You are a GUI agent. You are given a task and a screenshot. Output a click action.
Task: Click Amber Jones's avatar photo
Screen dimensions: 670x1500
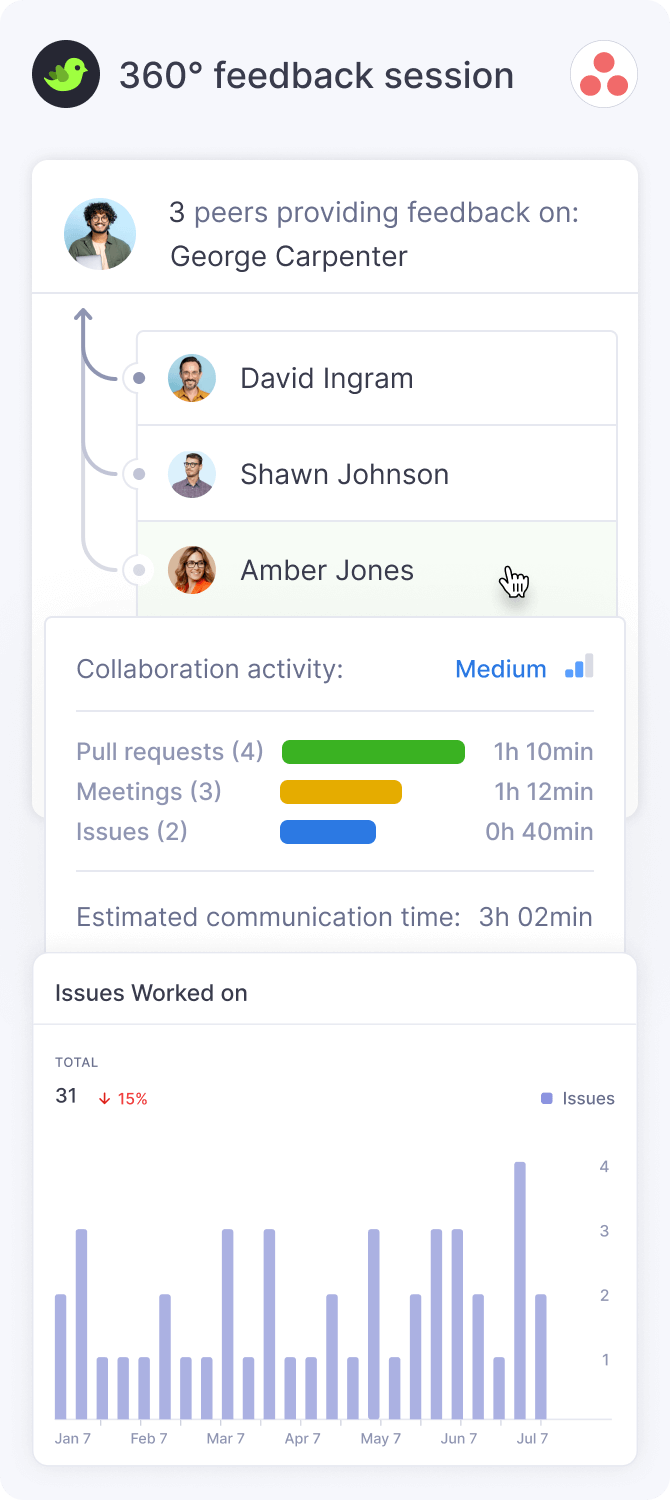point(192,570)
